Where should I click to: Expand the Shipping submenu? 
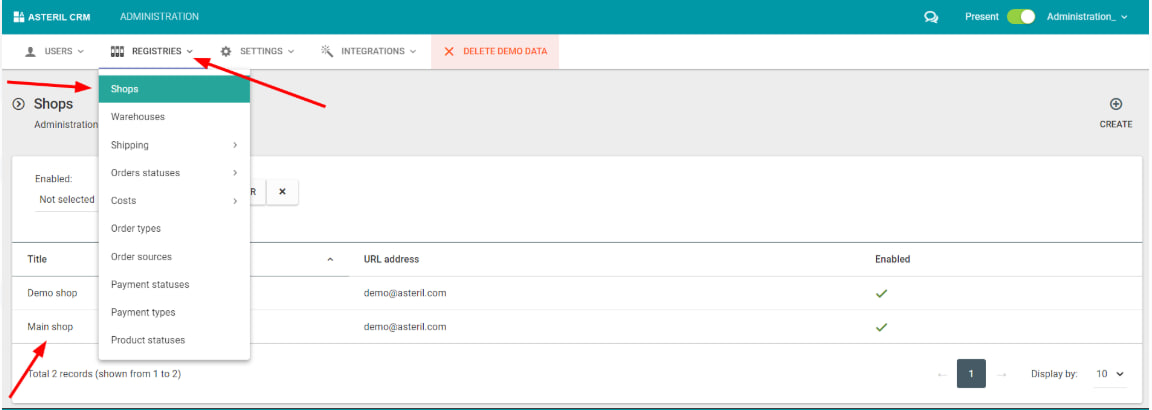click(x=174, y=145)
